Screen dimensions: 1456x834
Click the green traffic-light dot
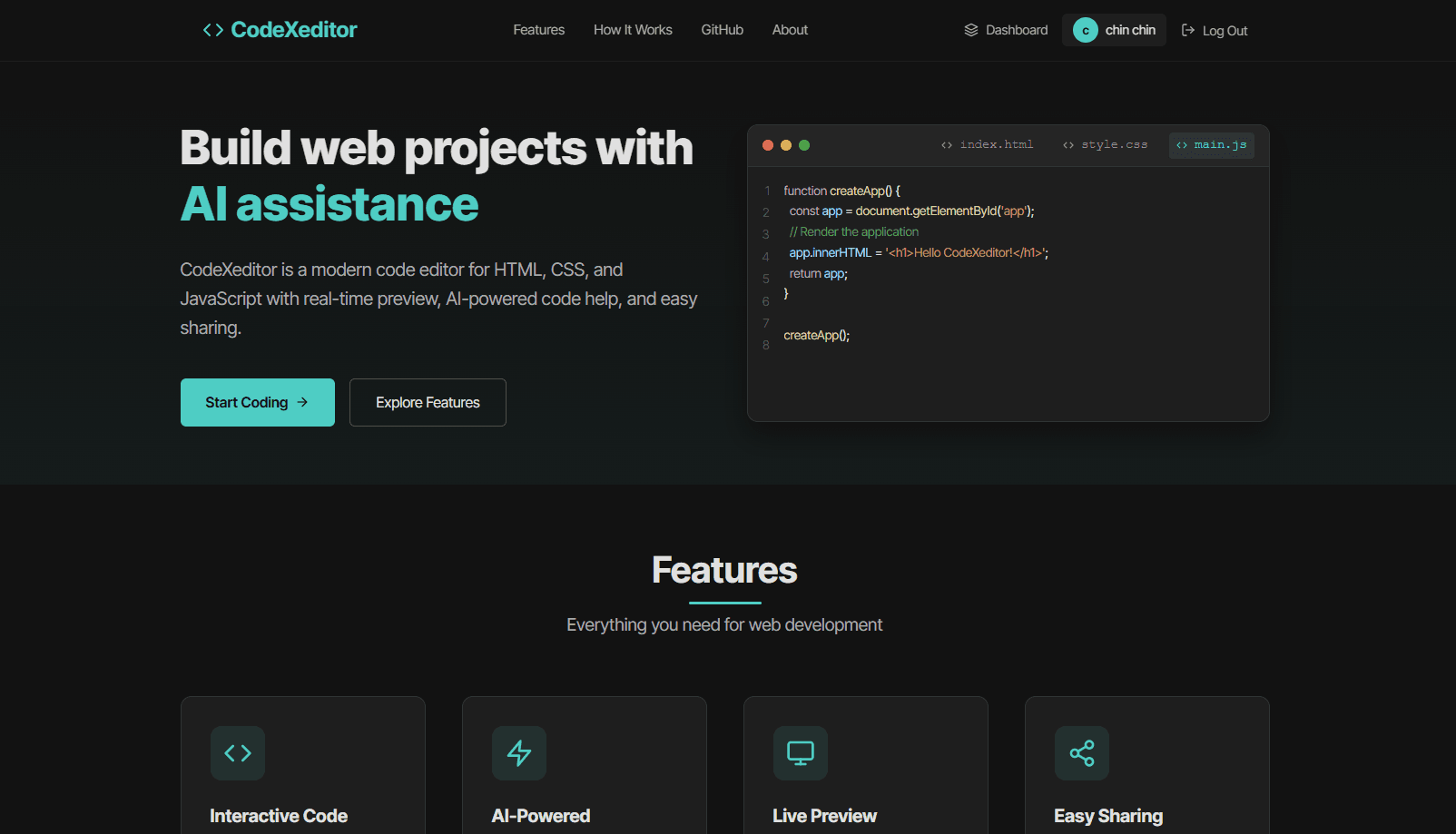pos(804,144)
